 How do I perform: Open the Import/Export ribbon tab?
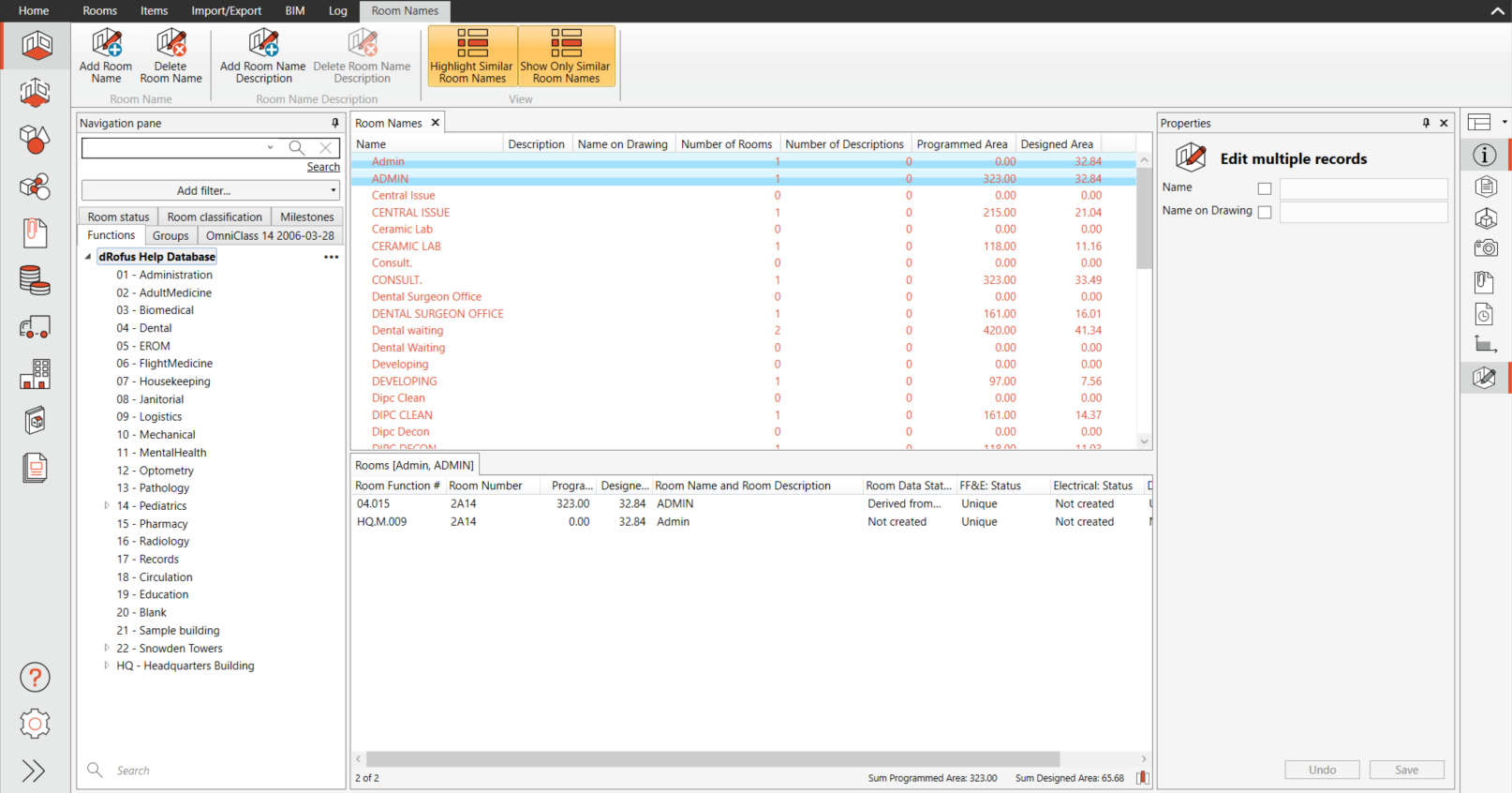(226, 11)
